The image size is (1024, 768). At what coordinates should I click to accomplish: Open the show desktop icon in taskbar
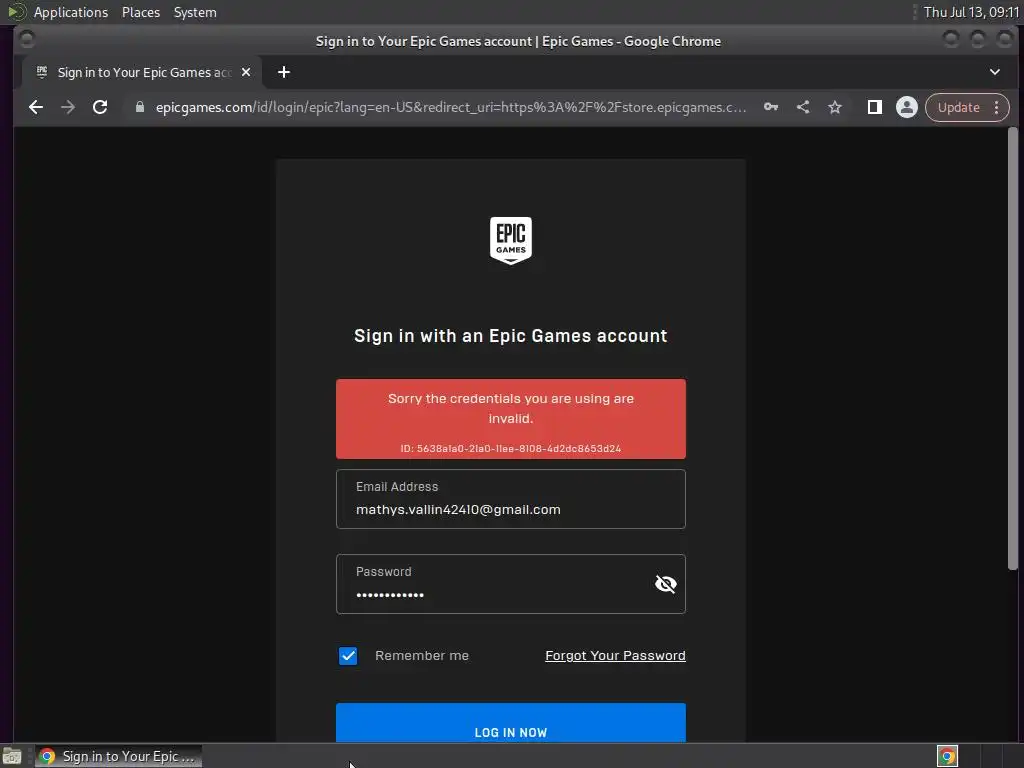(x=12, y=756)
